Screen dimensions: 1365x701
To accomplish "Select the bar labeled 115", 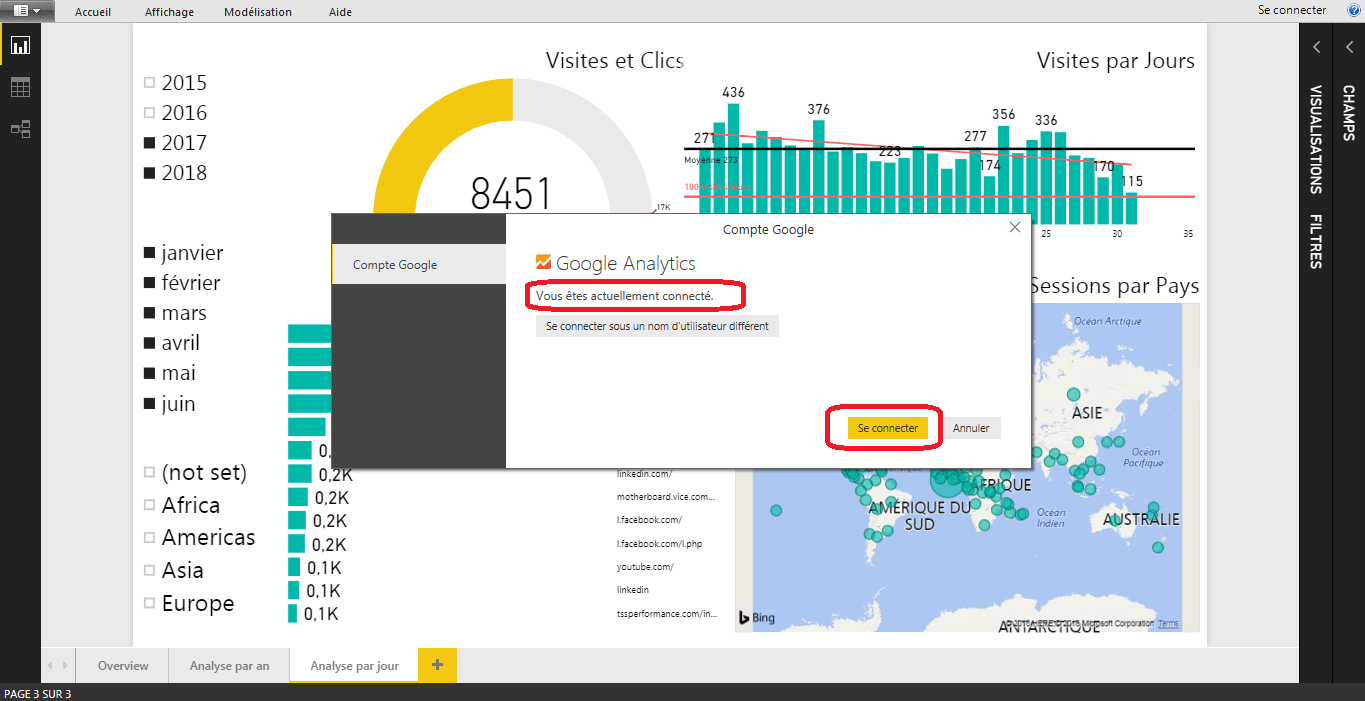I will click(x=1132, y=208).
